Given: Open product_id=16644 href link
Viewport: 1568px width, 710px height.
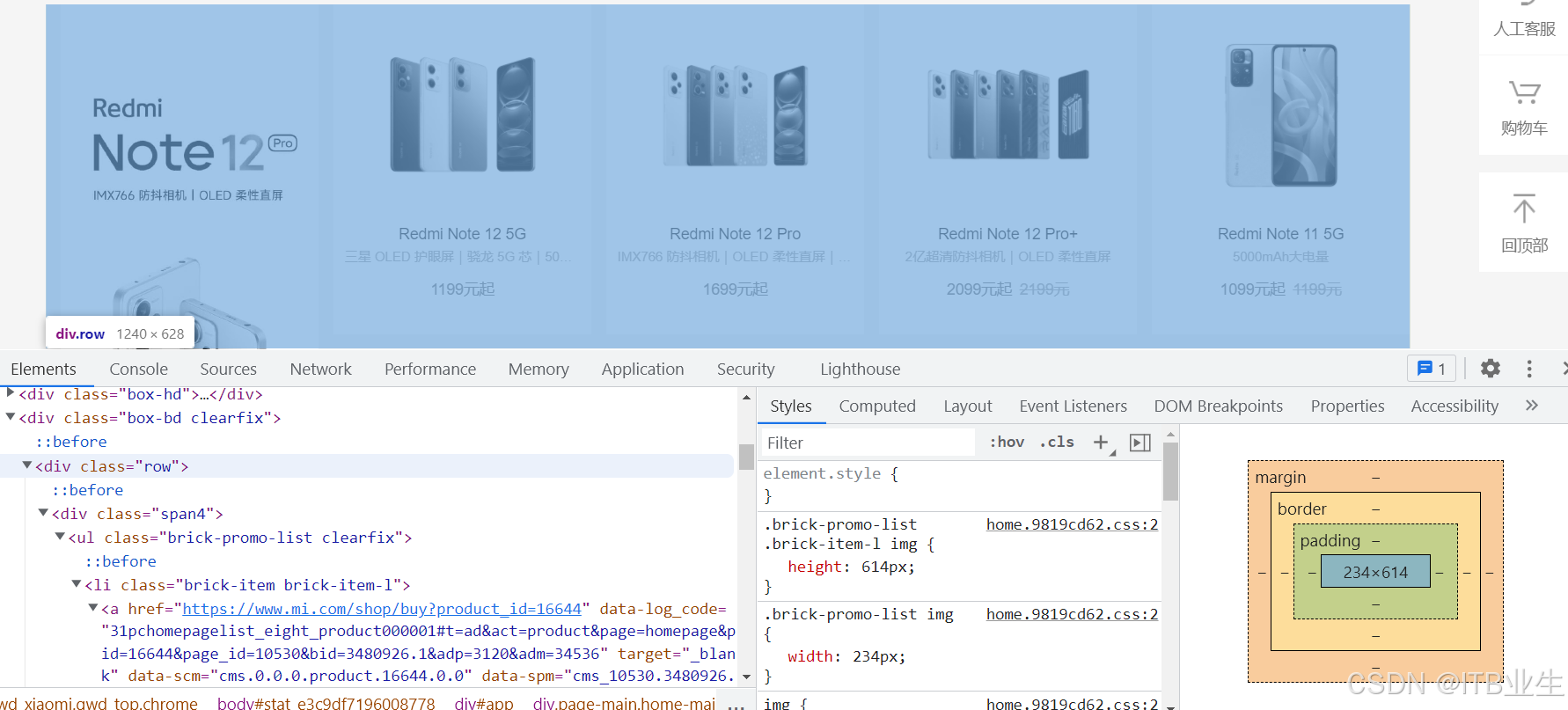Looking at the screenshot, I should 382,608.
